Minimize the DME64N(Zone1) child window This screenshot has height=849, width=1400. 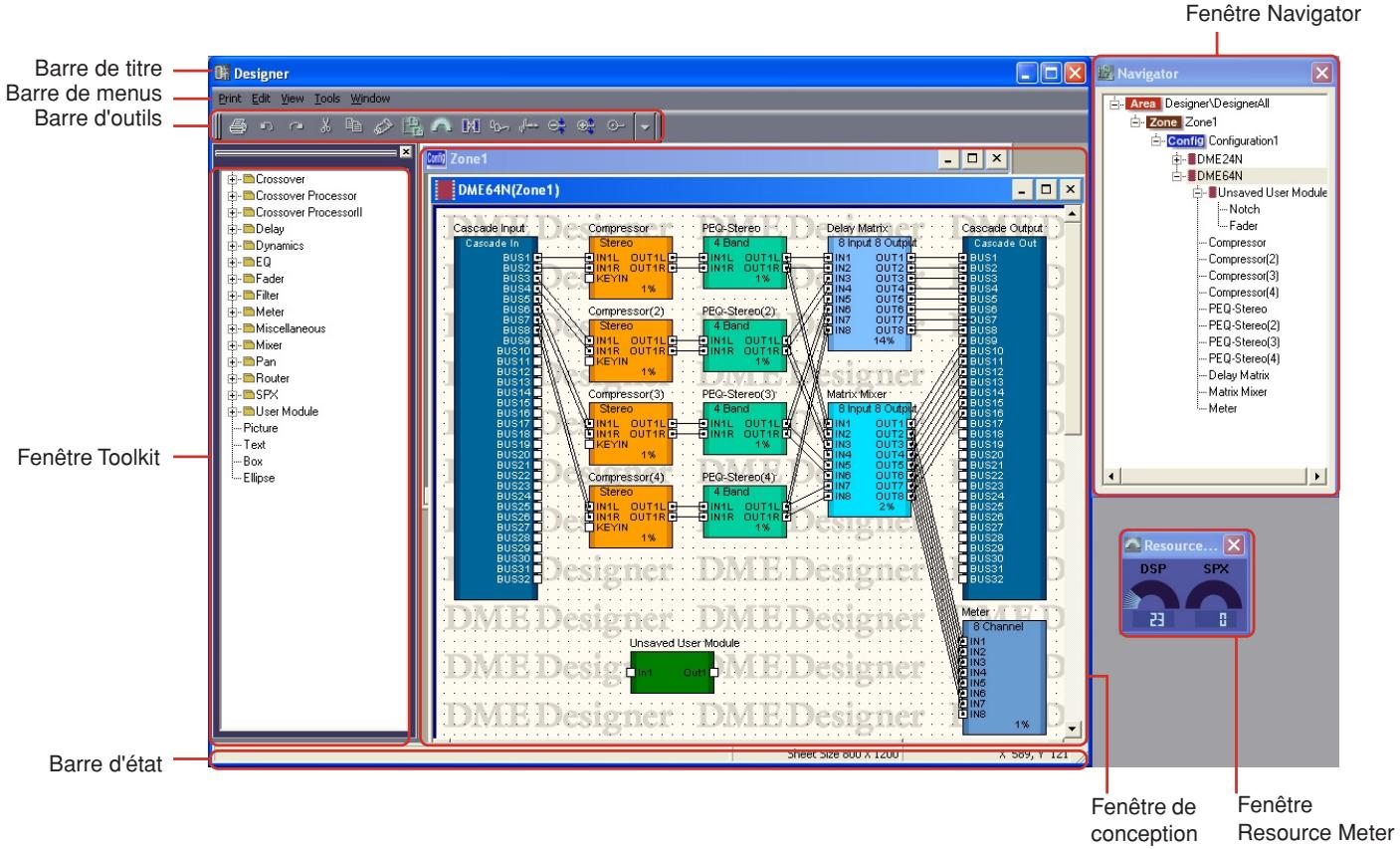(x=1022, y=189)
